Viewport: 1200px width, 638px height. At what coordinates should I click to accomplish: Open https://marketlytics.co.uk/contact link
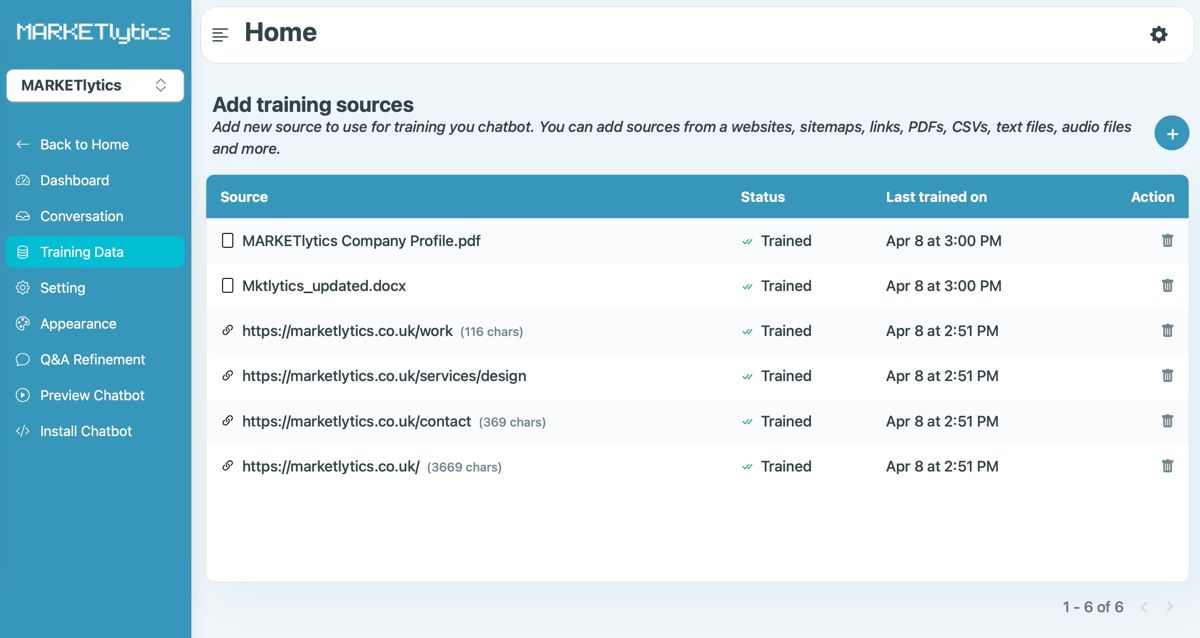coord(356,421)
